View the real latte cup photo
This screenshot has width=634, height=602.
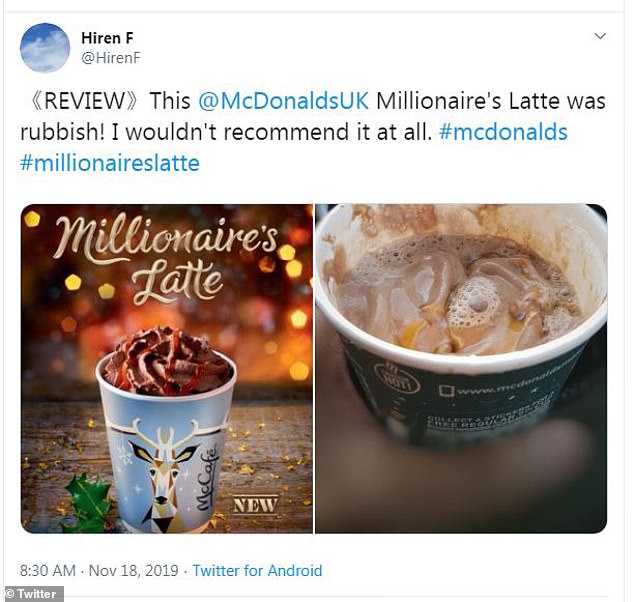pos(461,369)
